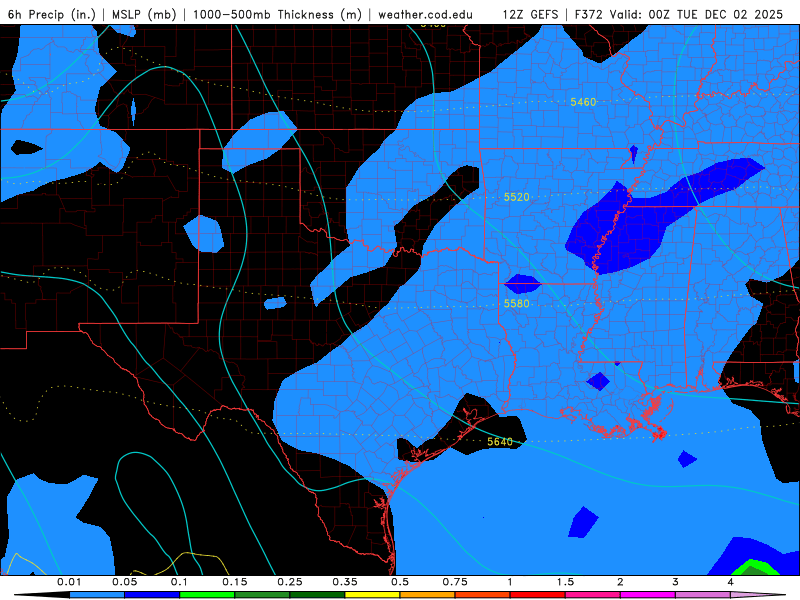Click the orange 0.5–0.75 legend swatch

[x=428, y=595]
